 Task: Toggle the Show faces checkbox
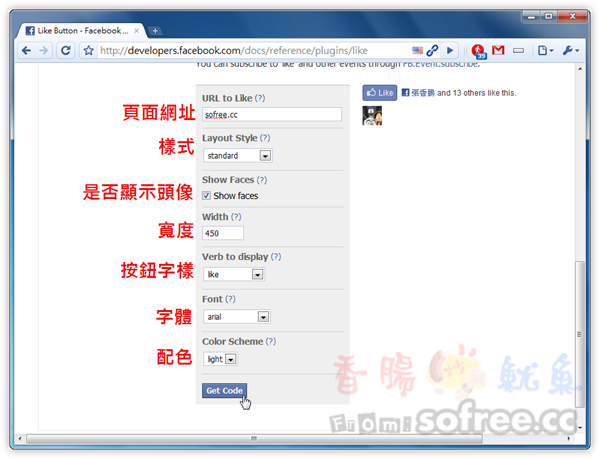click(206, 195)
